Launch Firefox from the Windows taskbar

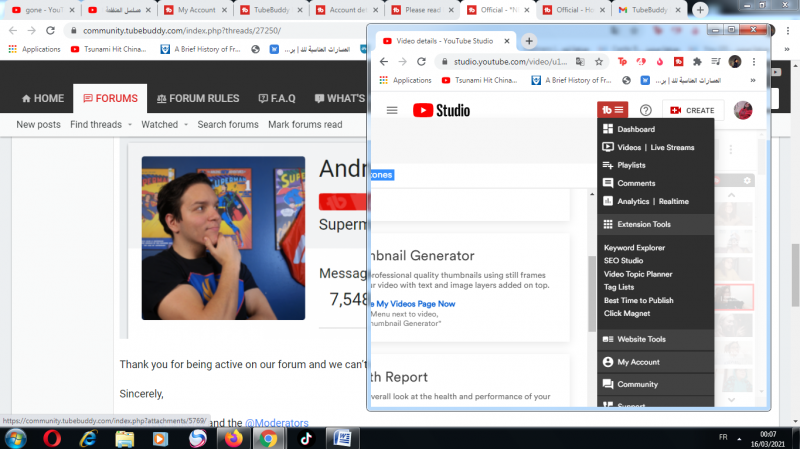234,437
